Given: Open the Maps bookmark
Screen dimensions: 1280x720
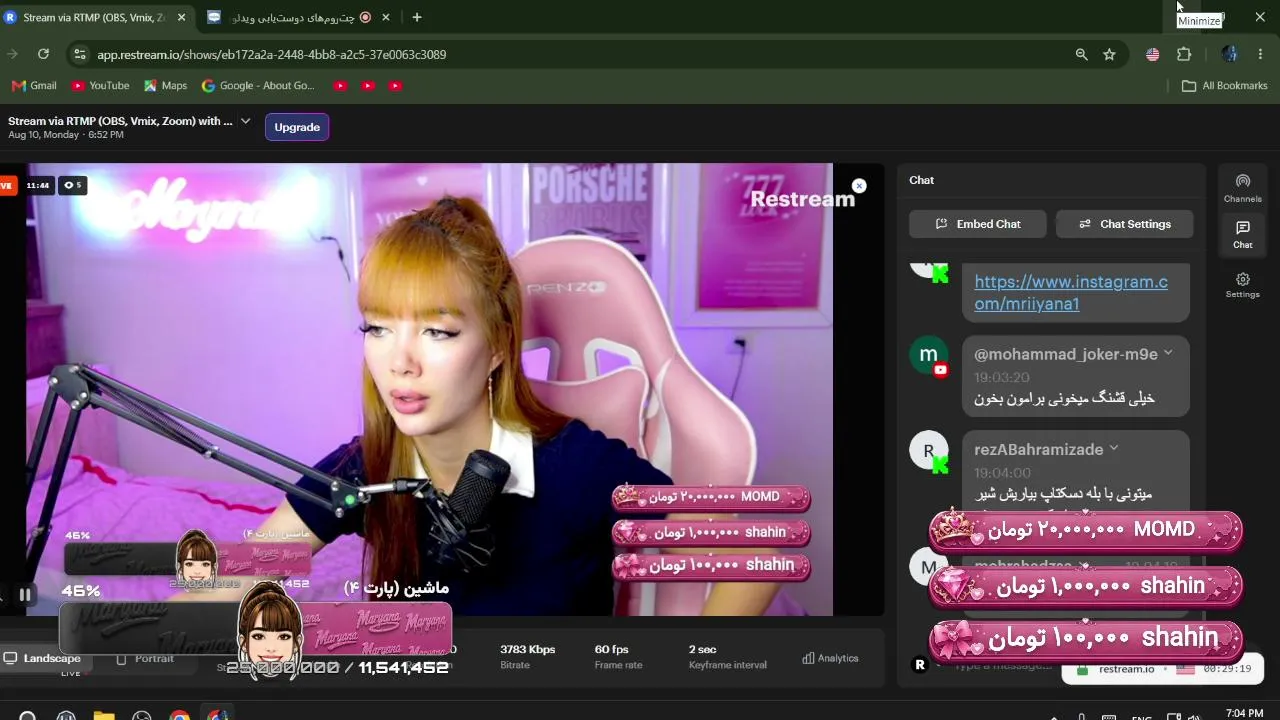Looking at the screenshot, I should 165,86.
